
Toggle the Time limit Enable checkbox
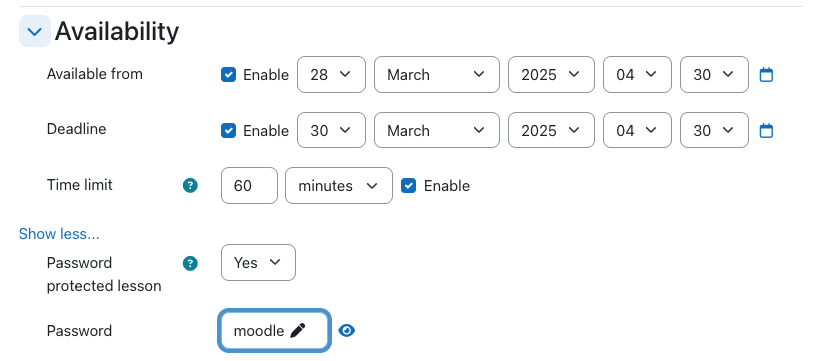(409, 186)
